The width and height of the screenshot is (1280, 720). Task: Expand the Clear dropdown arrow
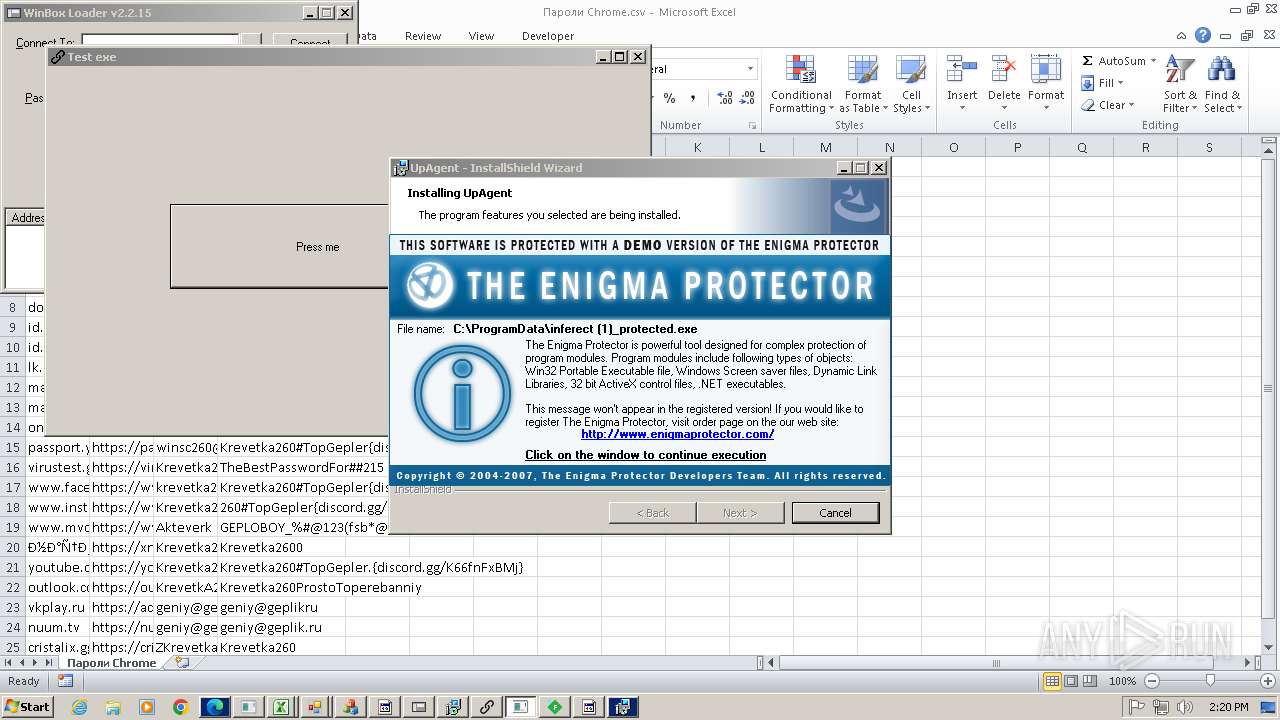tap(1131, 105)
